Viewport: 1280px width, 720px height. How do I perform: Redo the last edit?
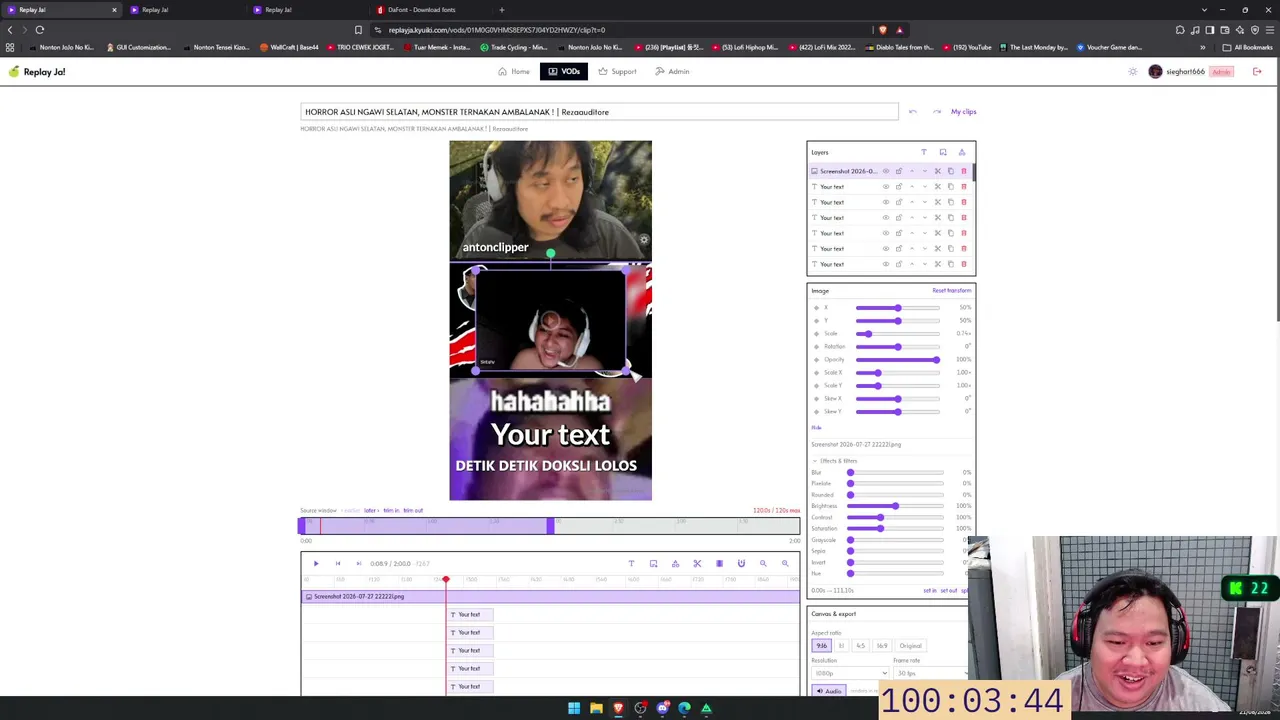pyautogui.click(x=936, y=112)
